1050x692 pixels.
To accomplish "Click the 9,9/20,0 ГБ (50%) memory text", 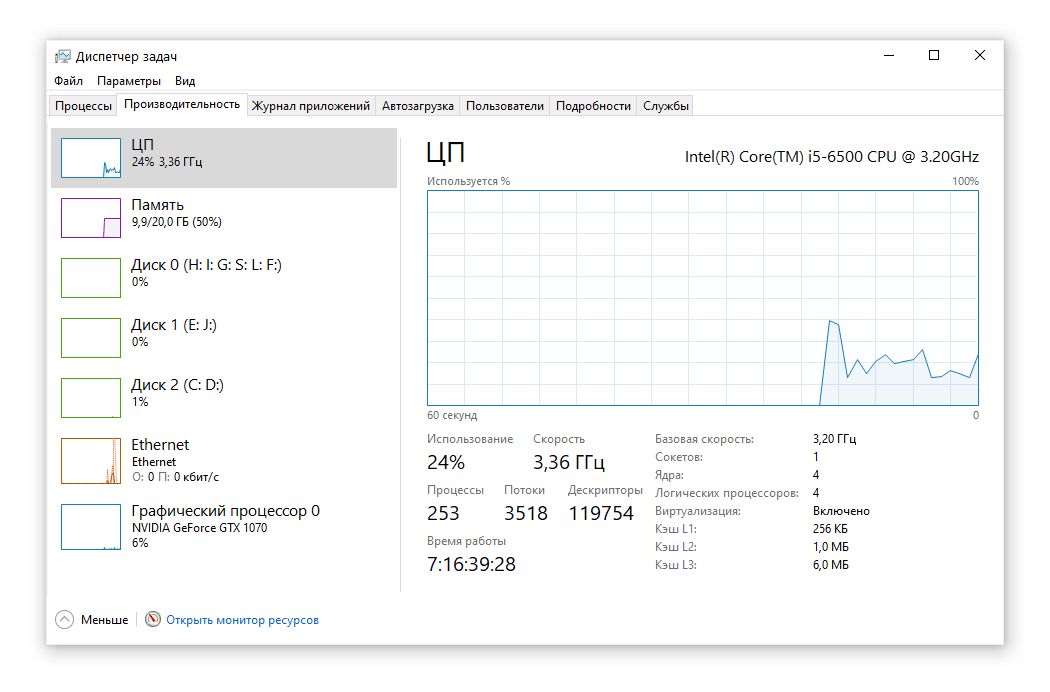I will (177, 222).
